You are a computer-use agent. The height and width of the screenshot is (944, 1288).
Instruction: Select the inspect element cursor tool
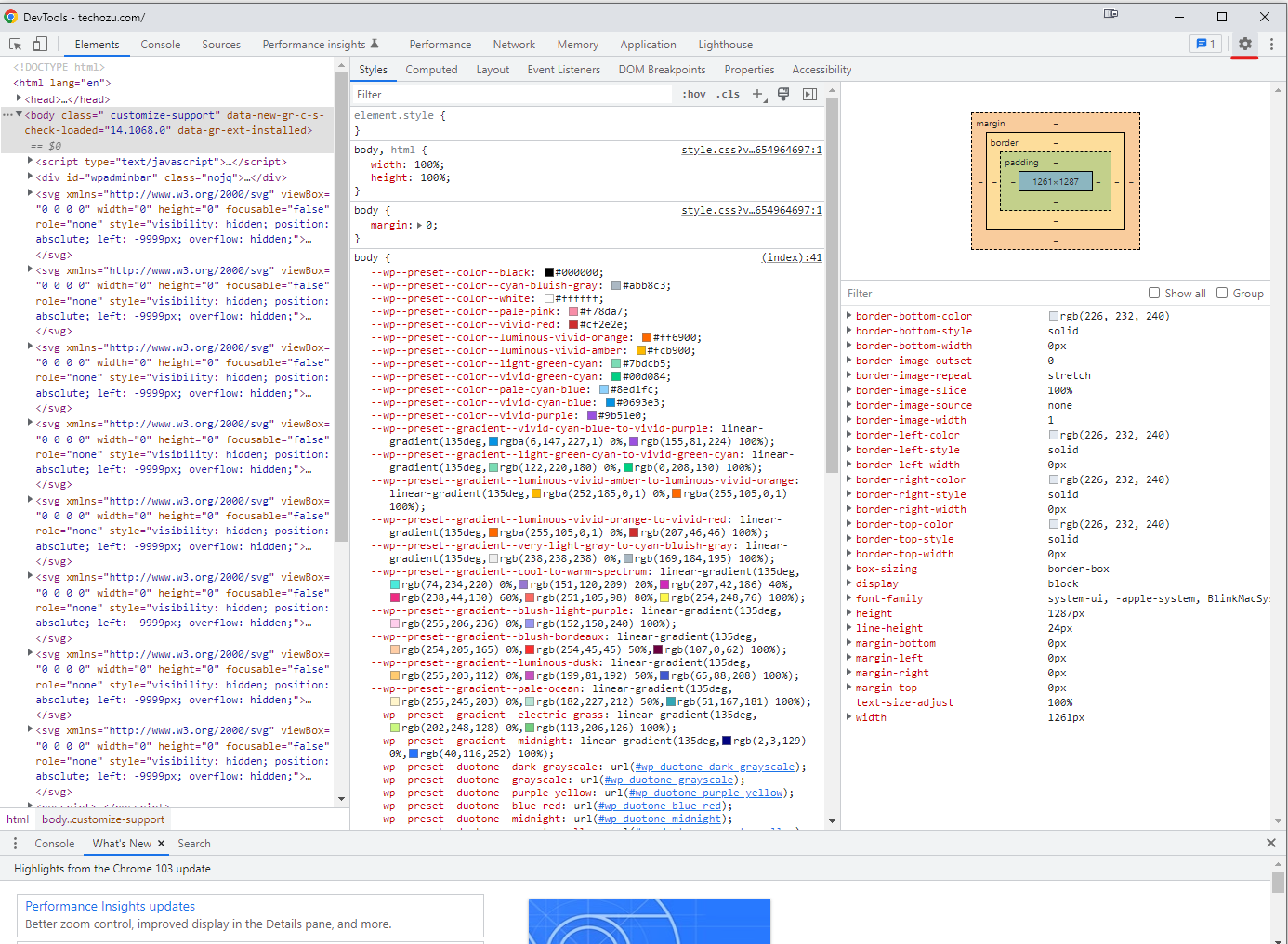pos(14,44)
